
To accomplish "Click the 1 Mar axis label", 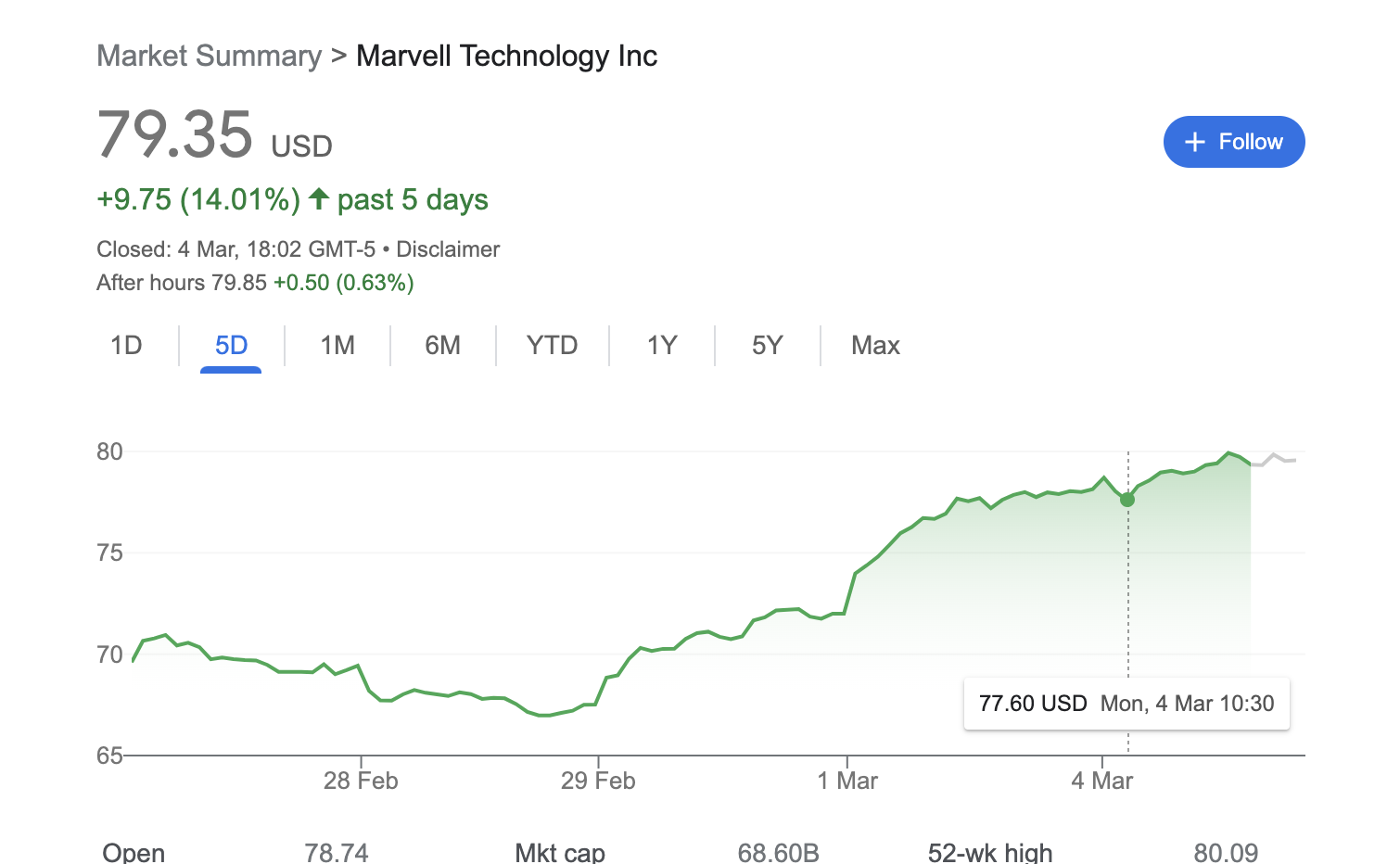I will [x=847, y=781].
